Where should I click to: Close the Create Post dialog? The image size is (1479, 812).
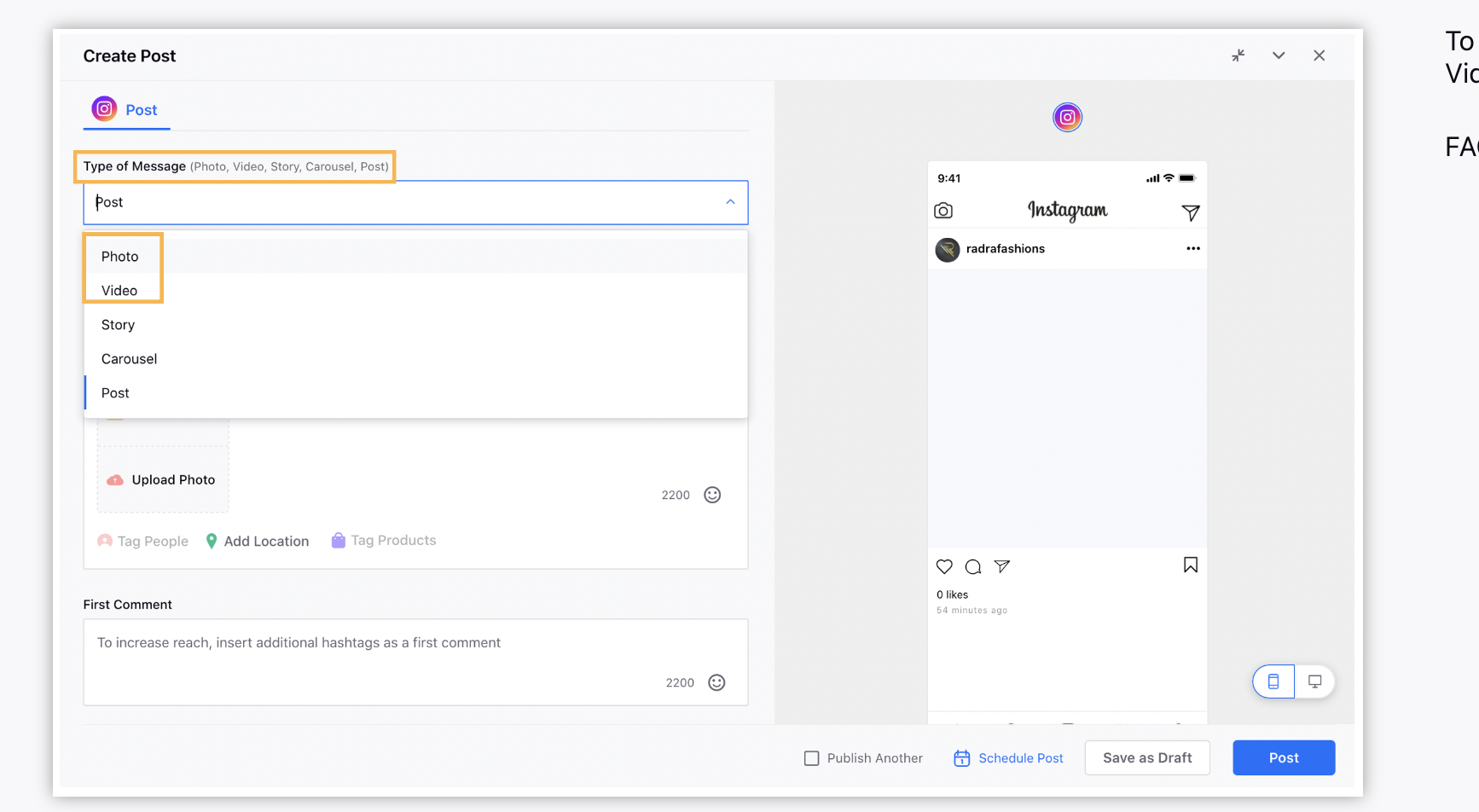[x=1319, y=55]
